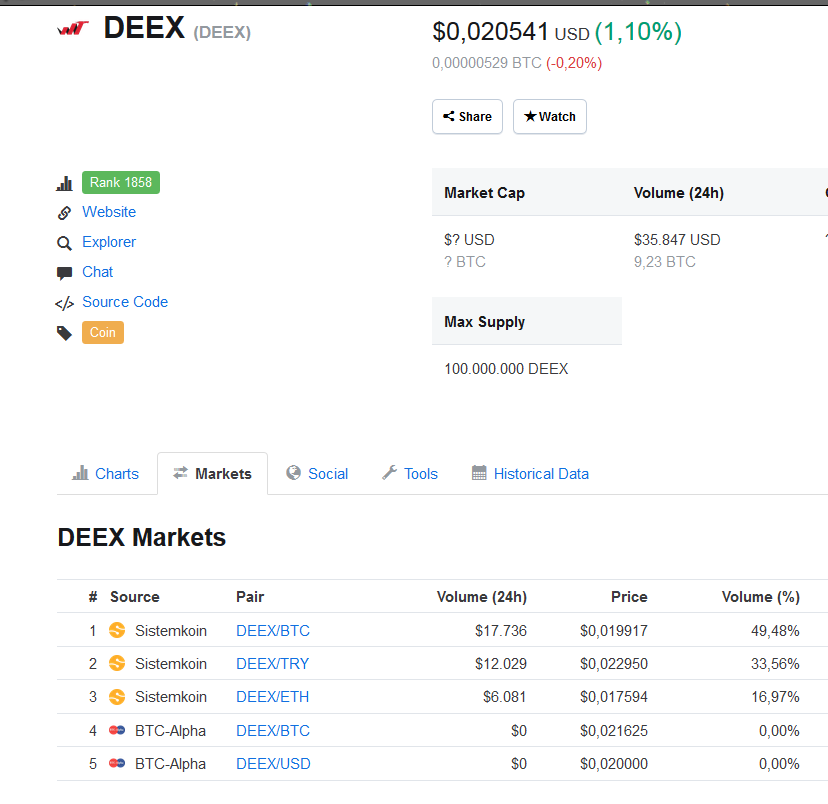Open the DEEX/USD pair link
Viewport: 828px width, 804px height.
pyautogui.click(x=274, y=764)
